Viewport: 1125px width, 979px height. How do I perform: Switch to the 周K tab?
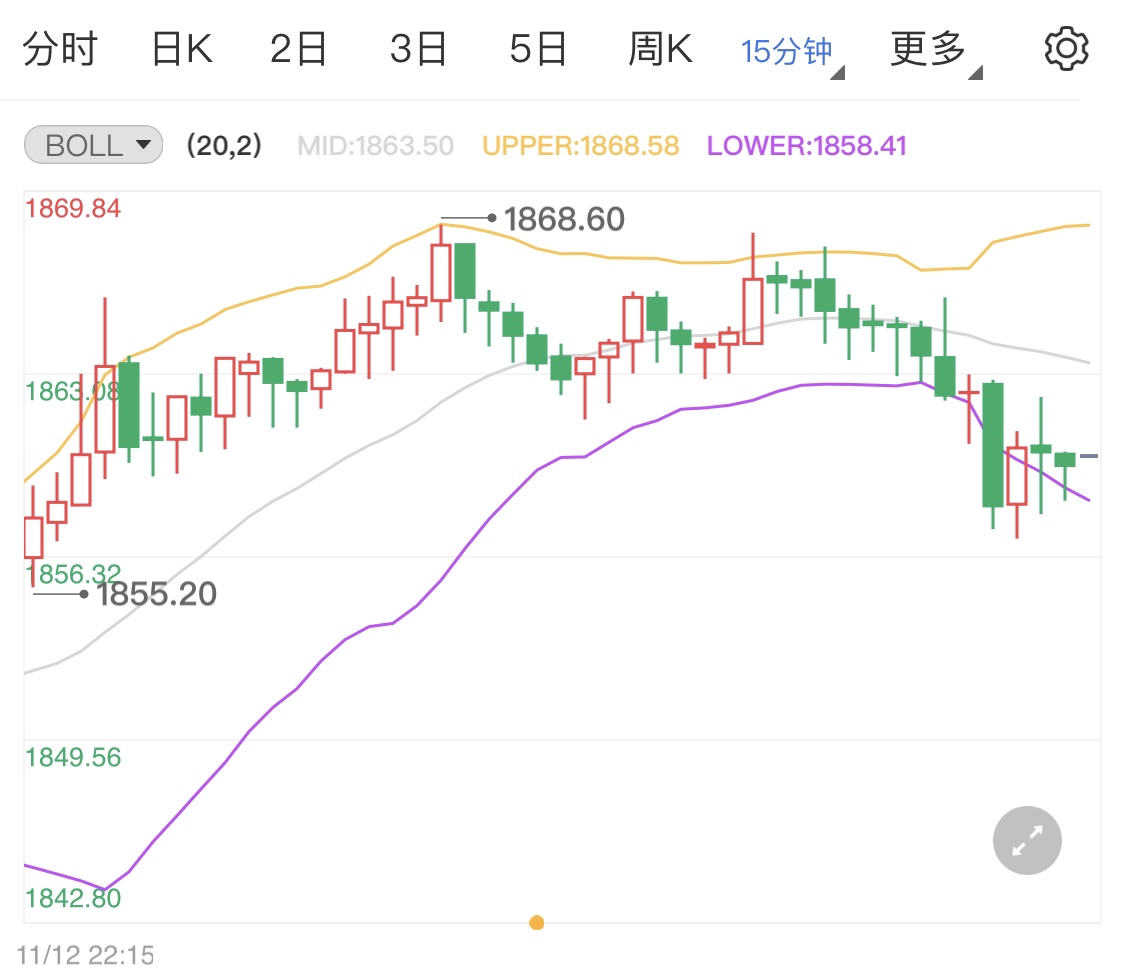(x=660, y=49)
